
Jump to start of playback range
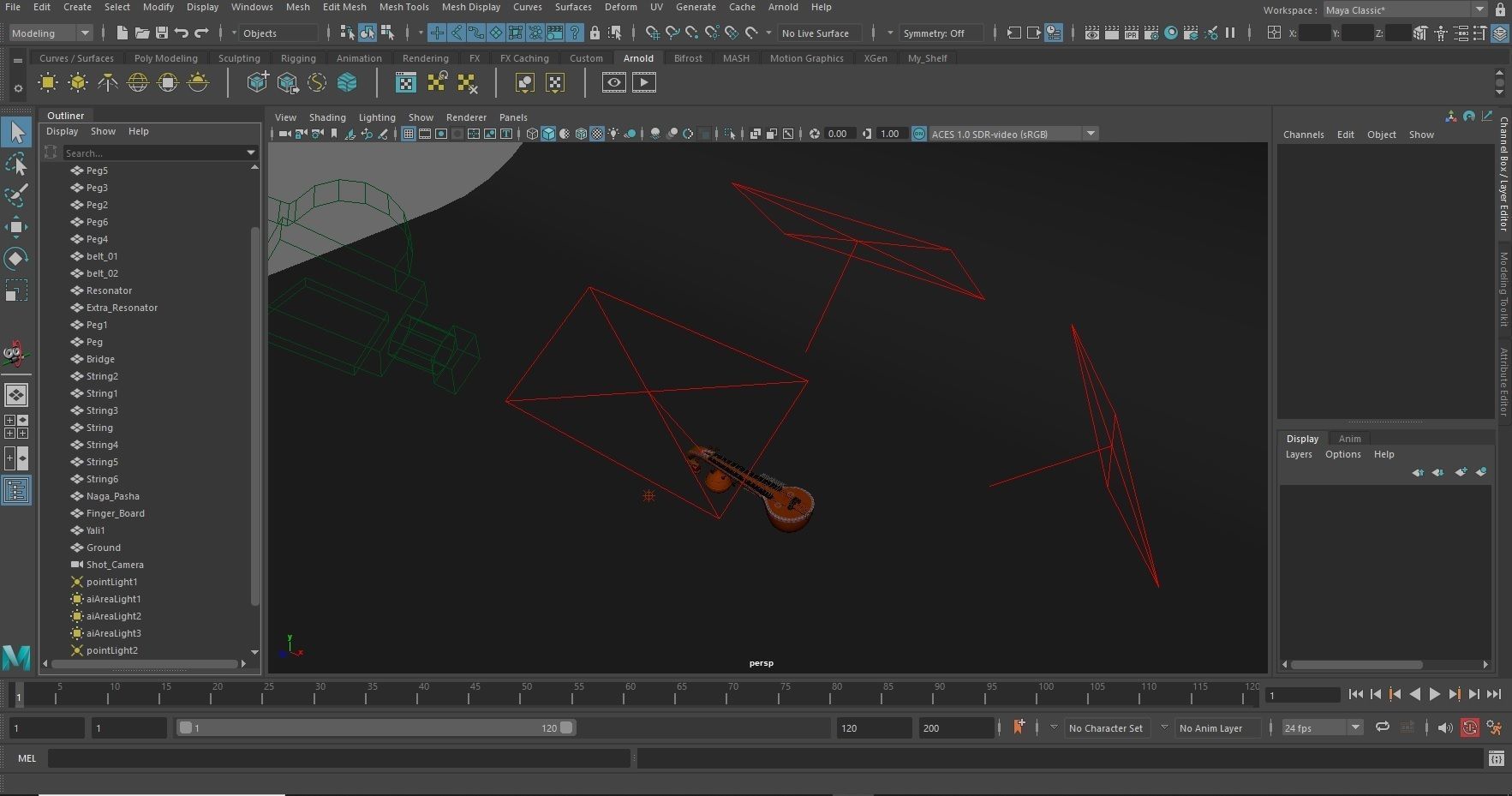[x=1355, y=694]
